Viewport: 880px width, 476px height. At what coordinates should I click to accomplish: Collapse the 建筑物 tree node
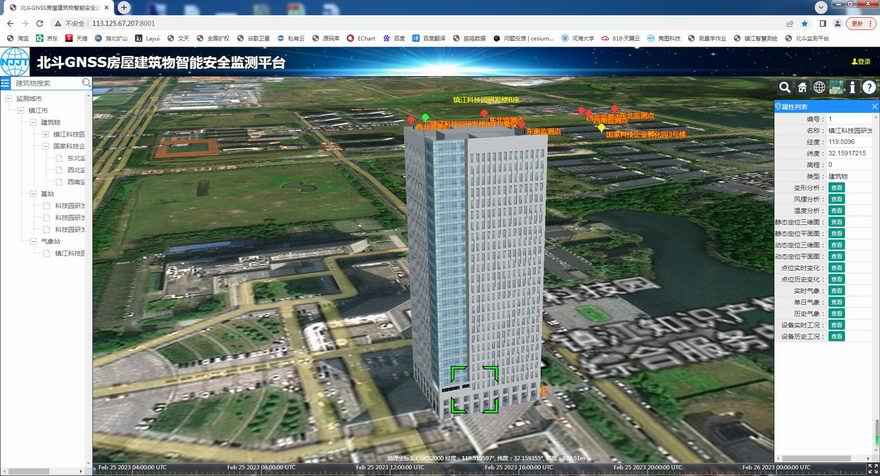[33, 122]
